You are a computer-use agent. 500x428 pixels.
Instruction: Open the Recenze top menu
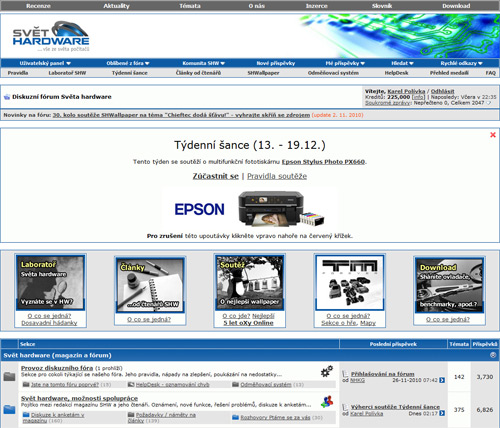click(38, 6)
